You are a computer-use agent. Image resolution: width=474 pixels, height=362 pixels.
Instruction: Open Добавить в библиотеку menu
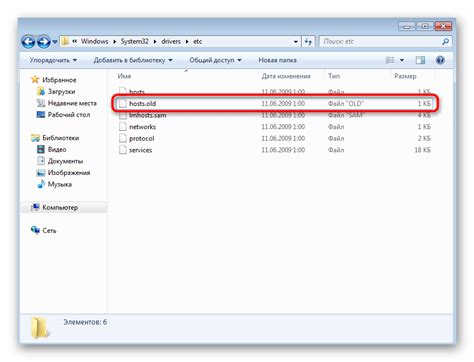[x=133, y=60]
